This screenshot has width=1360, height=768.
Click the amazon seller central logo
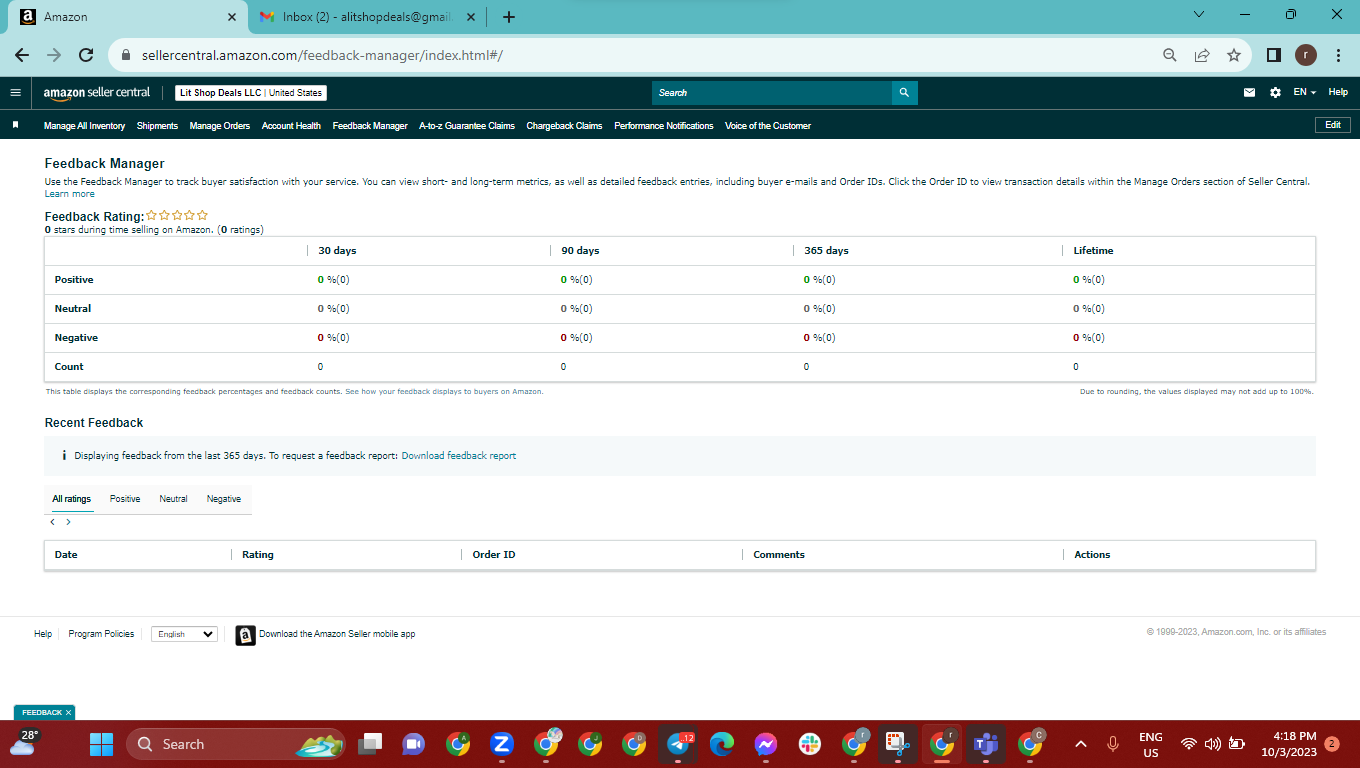(x=97, y=93)
